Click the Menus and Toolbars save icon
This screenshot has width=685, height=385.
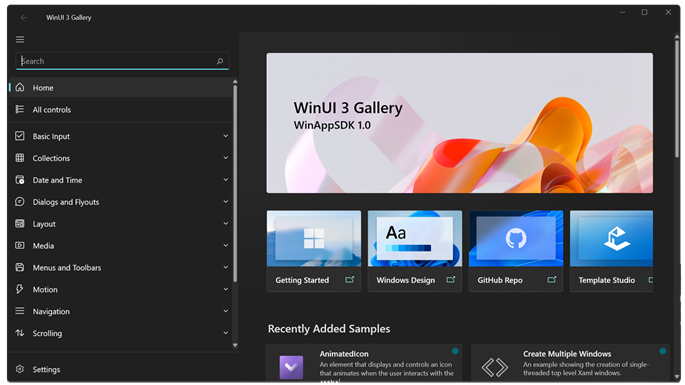pyautogui.click(x=20, y=267)
